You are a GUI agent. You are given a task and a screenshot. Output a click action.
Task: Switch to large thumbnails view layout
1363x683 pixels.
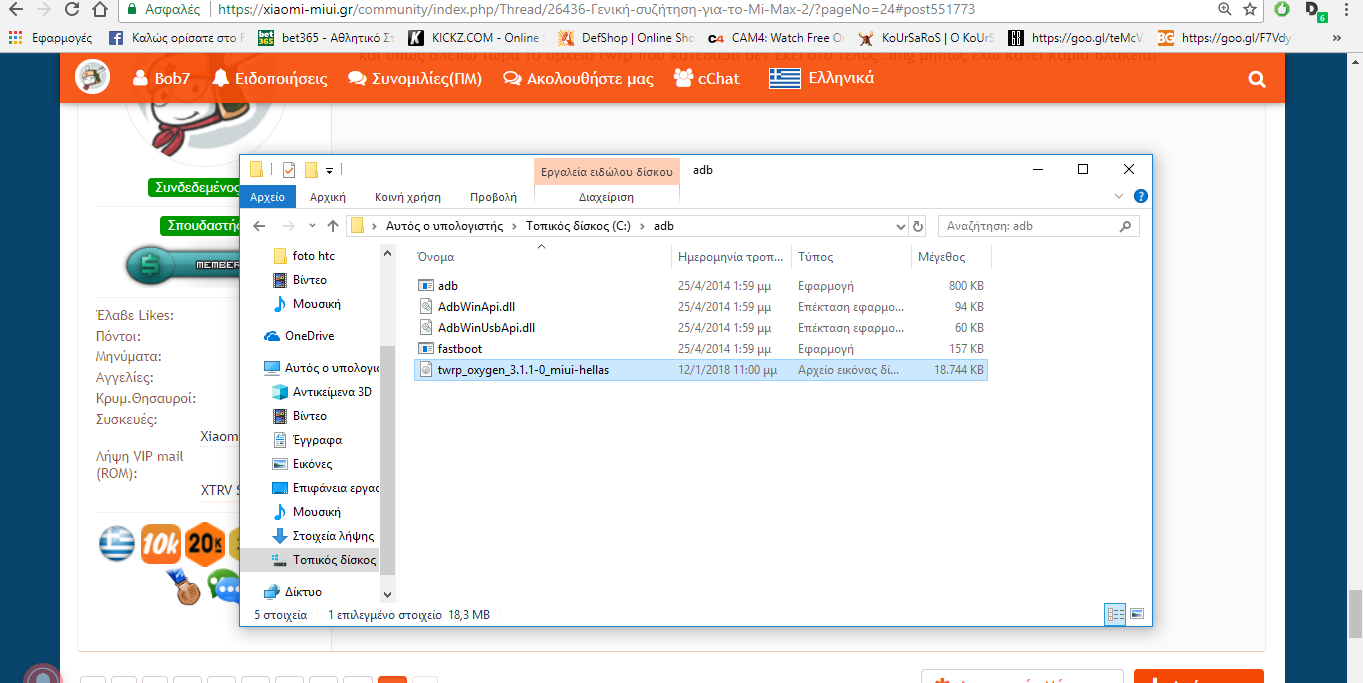[1137, 614]
